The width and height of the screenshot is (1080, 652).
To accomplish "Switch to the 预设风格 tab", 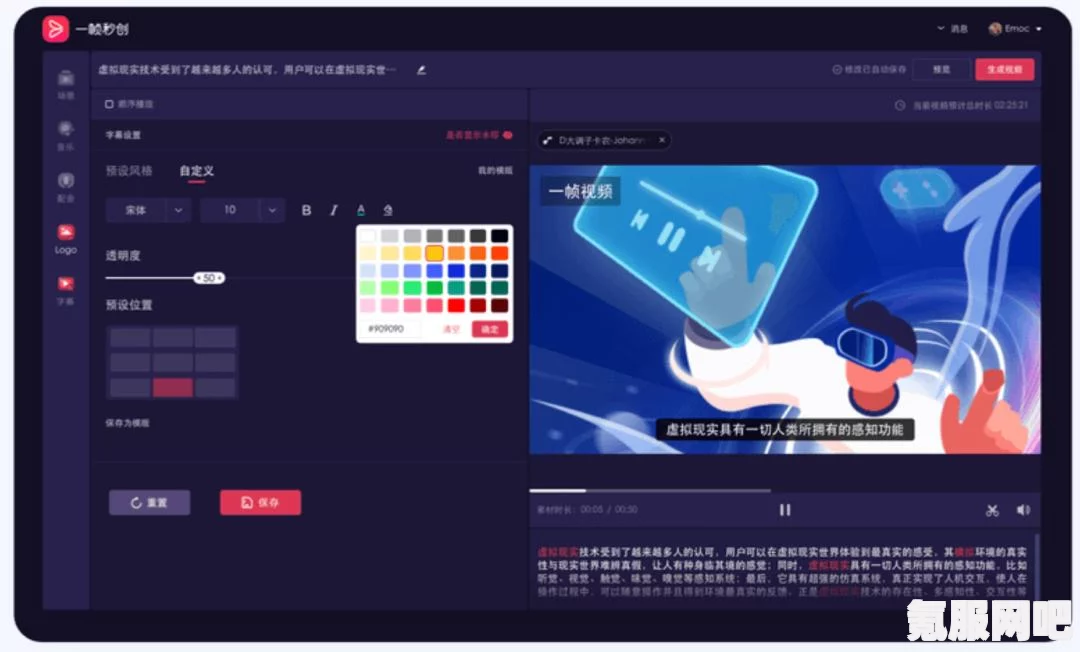I will (x=129, y=171).
